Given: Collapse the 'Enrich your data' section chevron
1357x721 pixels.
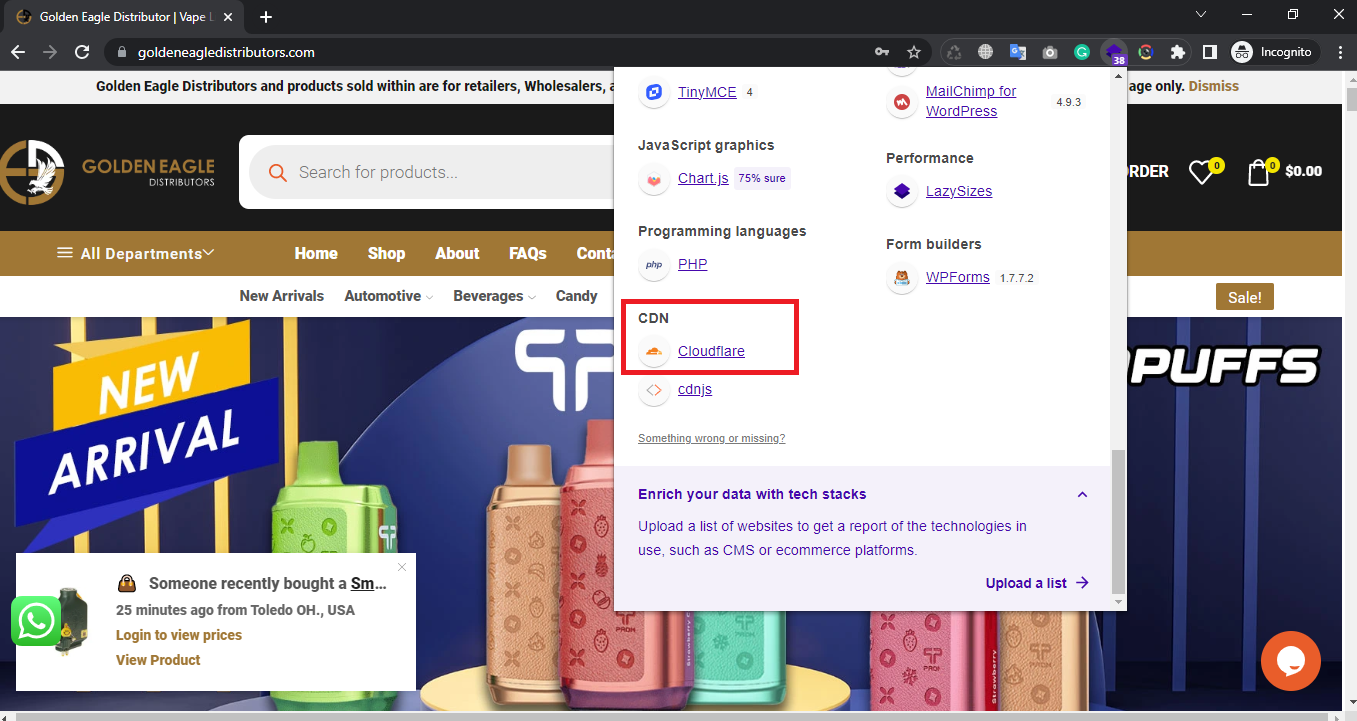Looking at the screenshot, I should (x=1082, y=494).
